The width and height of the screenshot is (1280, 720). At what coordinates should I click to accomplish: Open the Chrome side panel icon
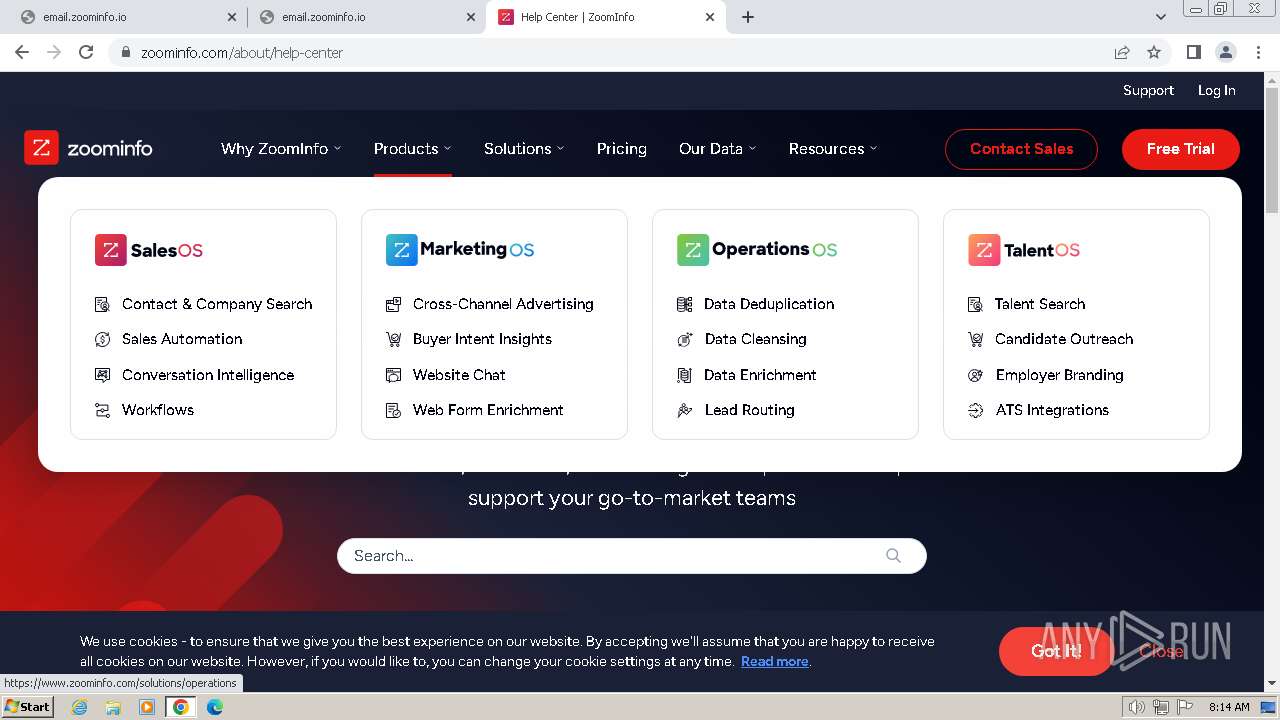point(1193,52)
